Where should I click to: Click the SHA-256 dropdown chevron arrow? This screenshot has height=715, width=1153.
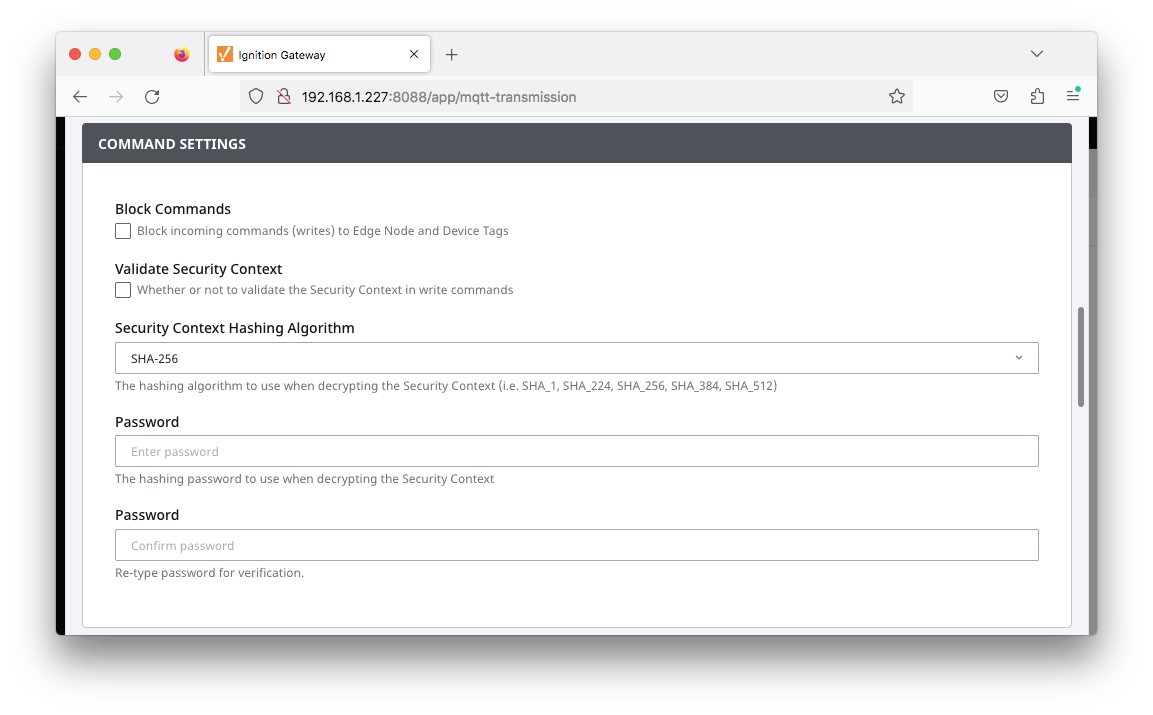click(1019, 358)
